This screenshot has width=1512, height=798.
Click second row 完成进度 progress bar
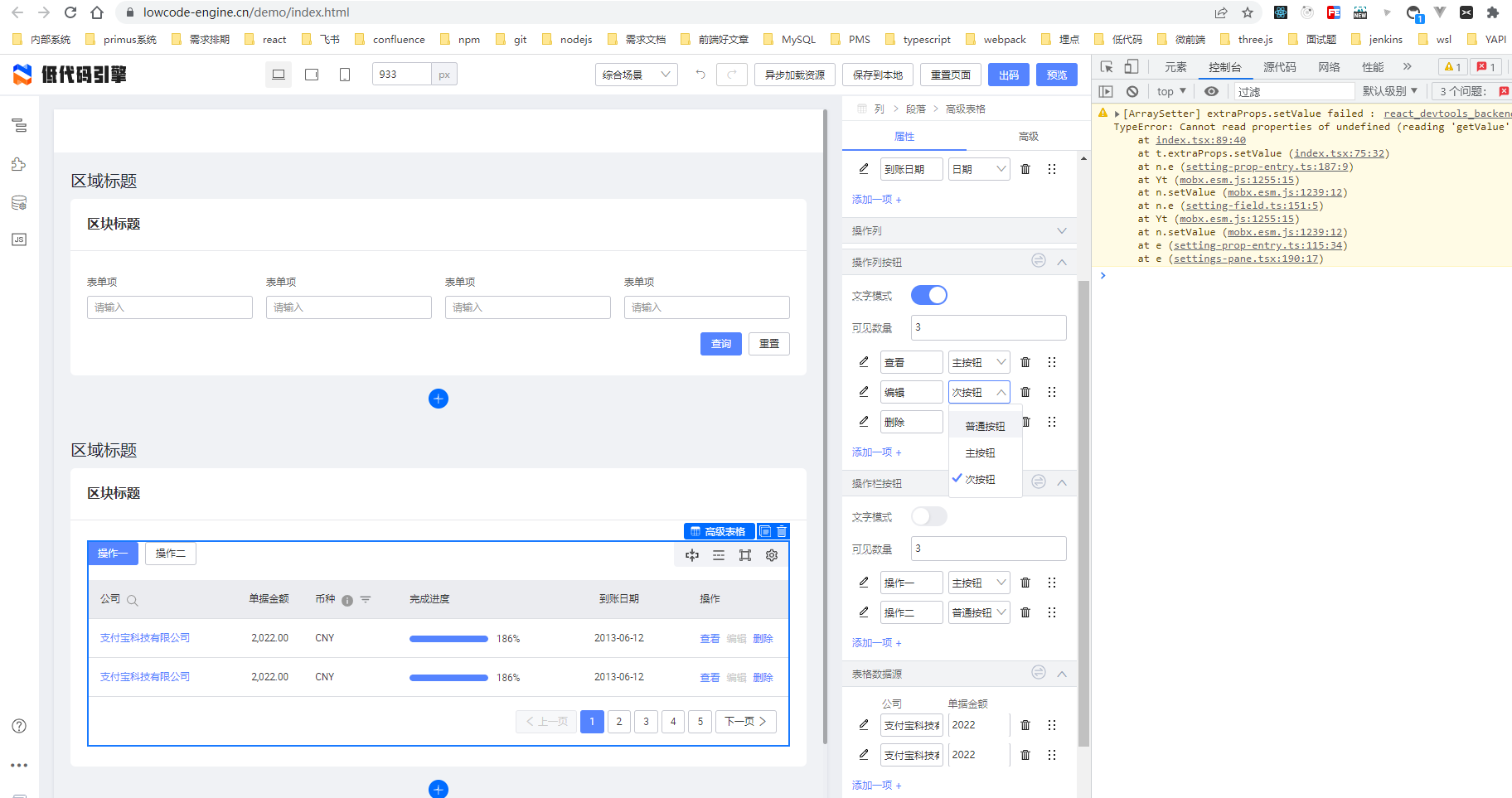click(x=448, y=678)
